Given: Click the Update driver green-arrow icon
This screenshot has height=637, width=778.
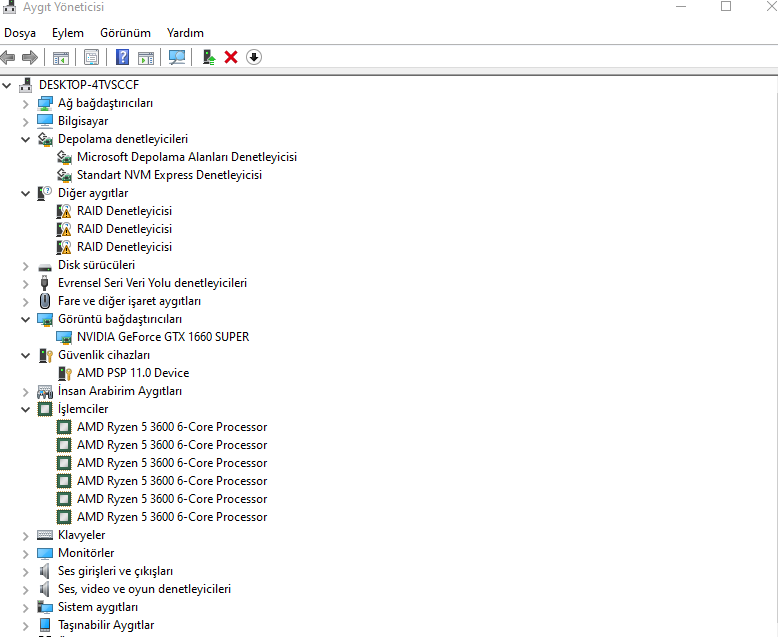Looking at the screenshot, I should pos(209,58).
